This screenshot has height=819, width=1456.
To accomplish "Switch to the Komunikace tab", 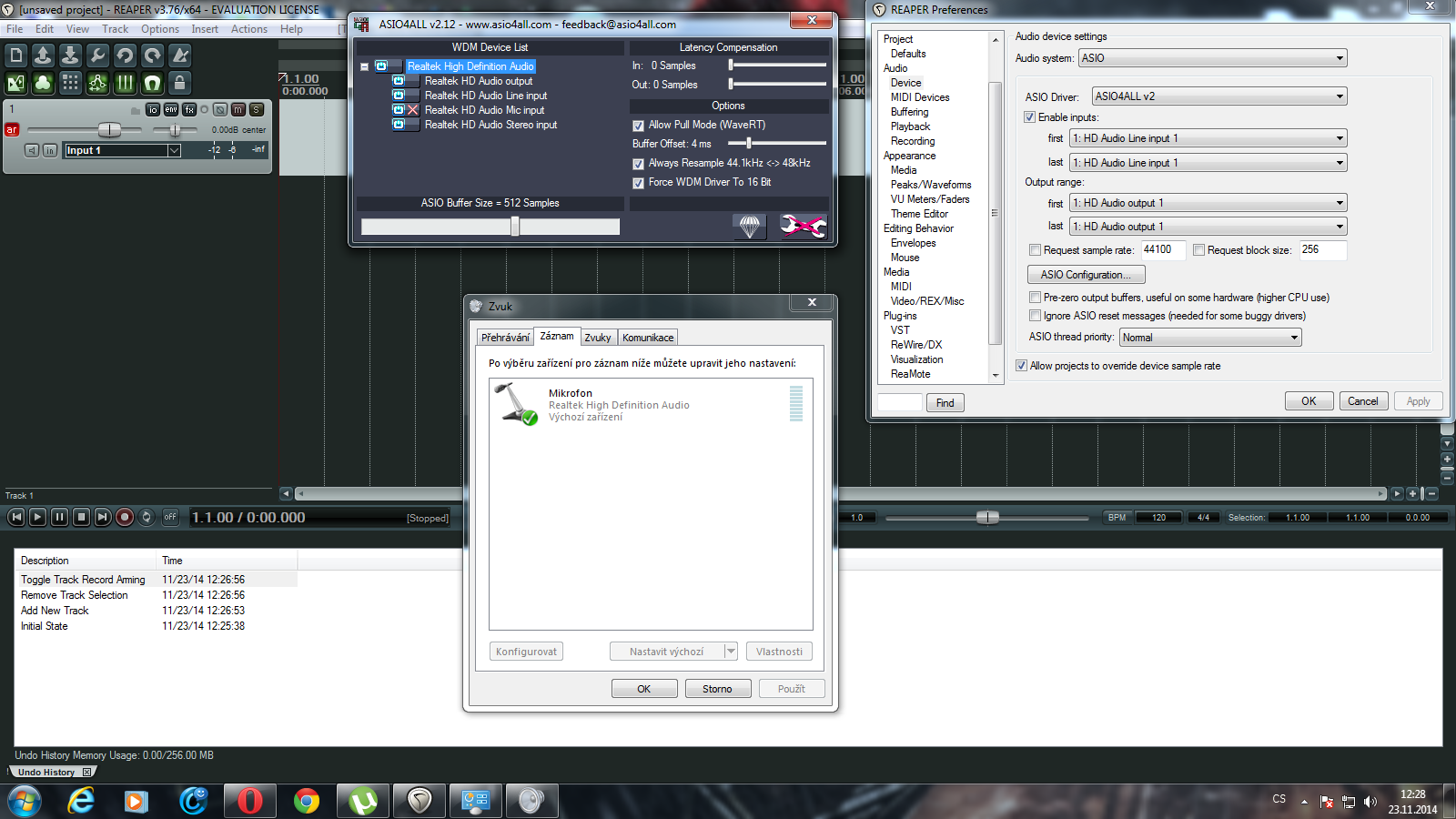I will [648, 338].
